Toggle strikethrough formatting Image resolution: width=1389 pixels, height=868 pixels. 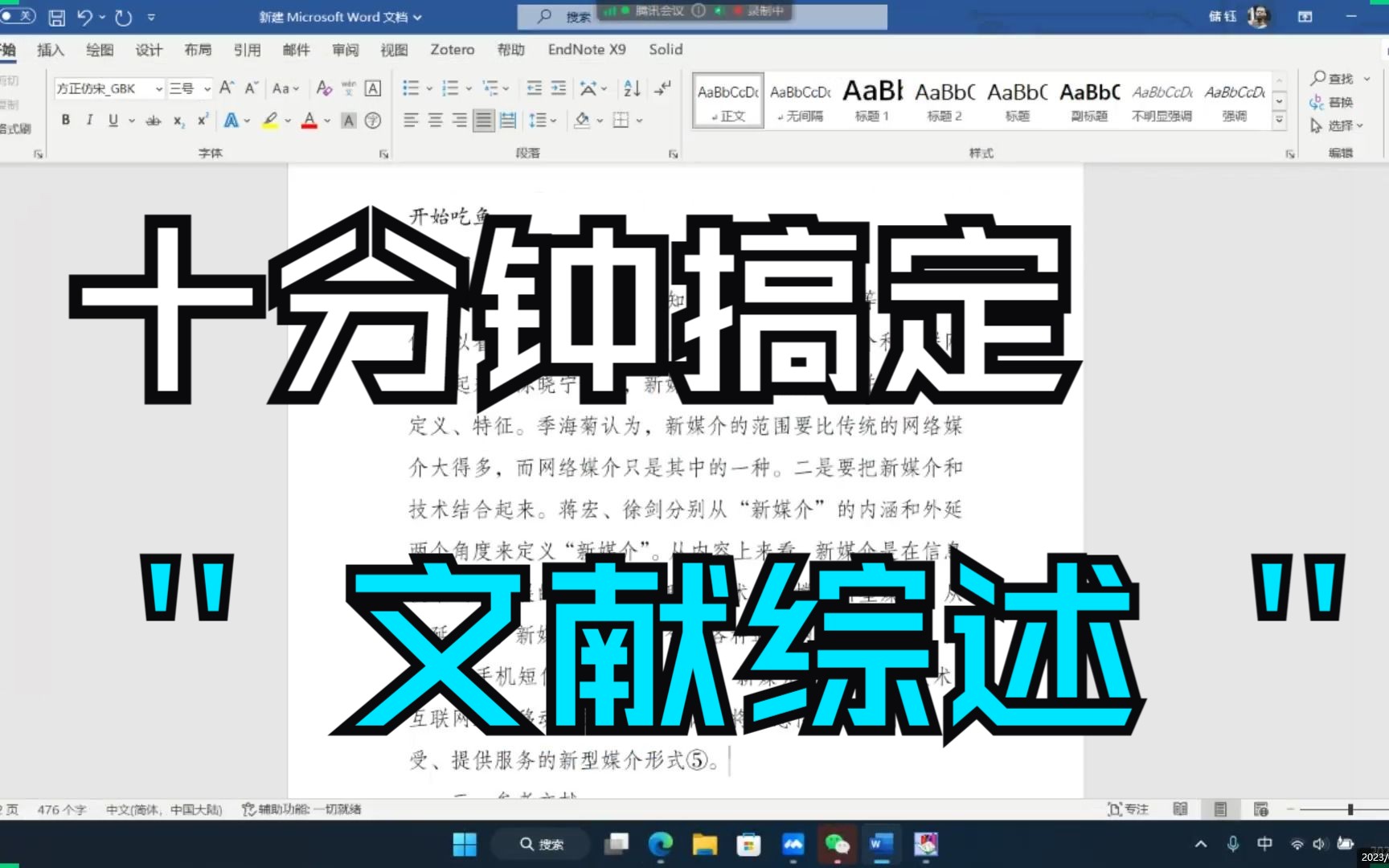tap(154, 119)
